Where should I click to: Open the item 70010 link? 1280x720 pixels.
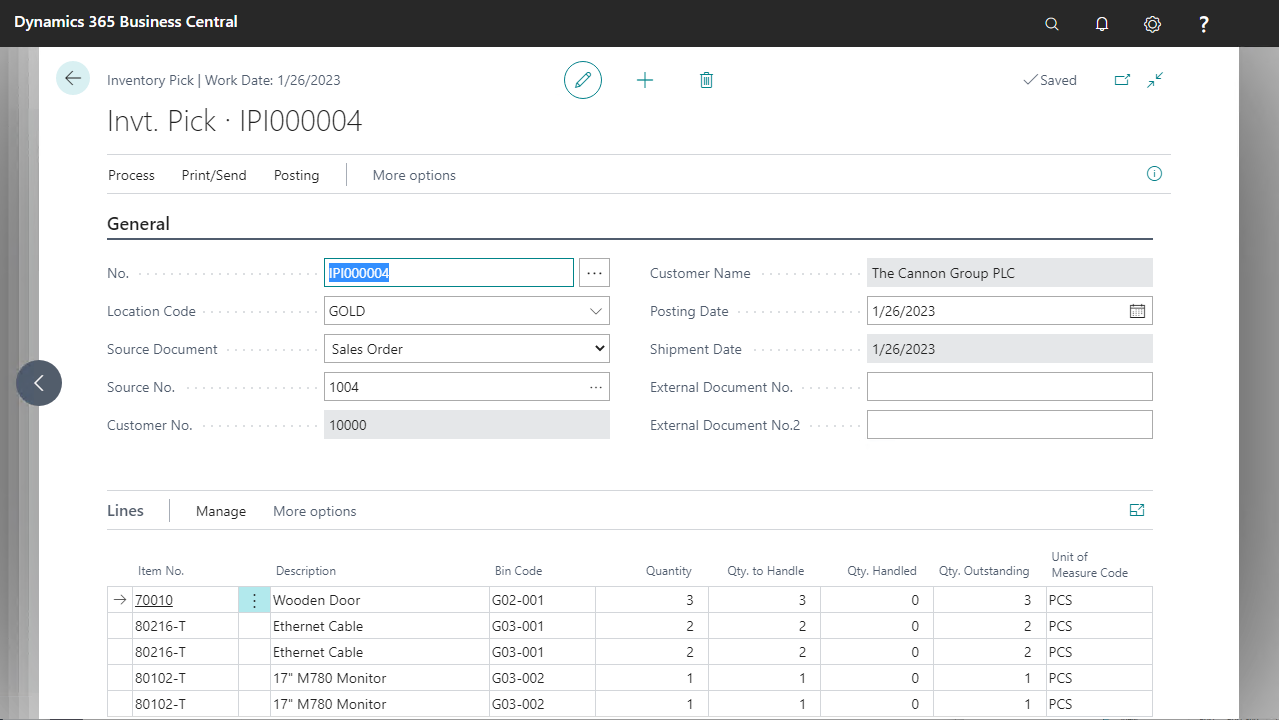(154, 600)
